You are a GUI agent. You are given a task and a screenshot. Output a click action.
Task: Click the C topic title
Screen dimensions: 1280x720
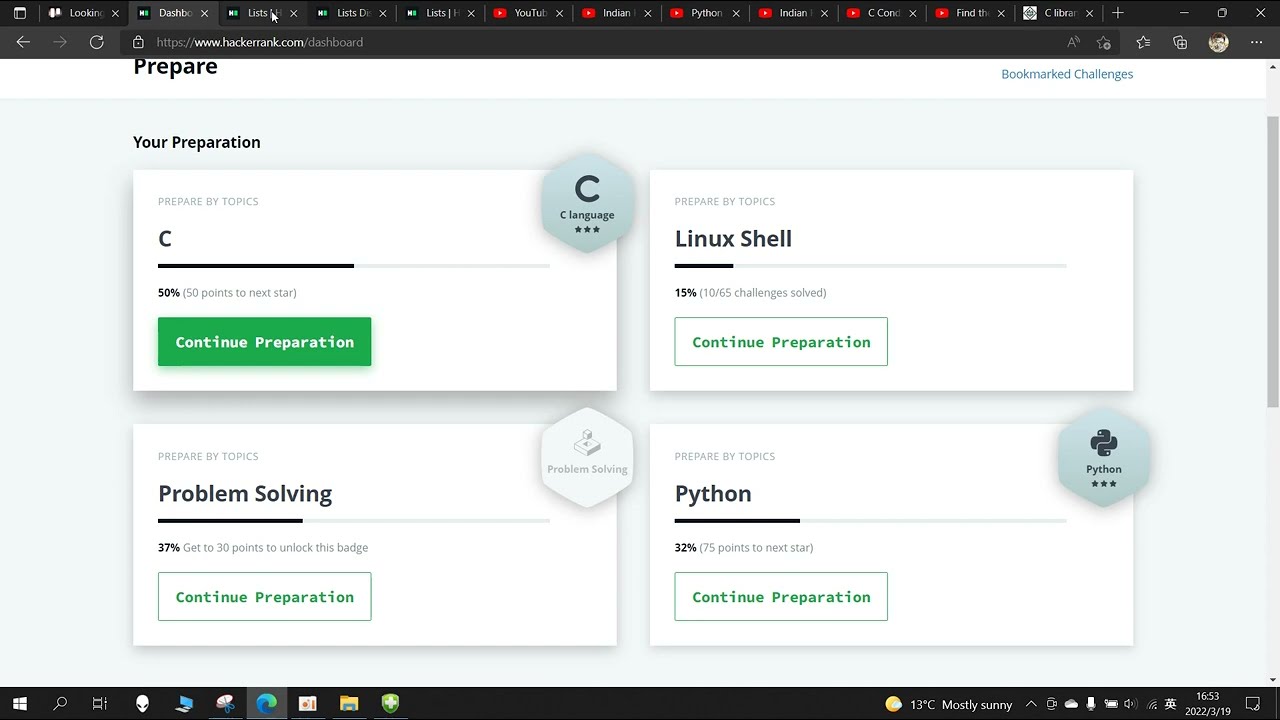[165, 239]
